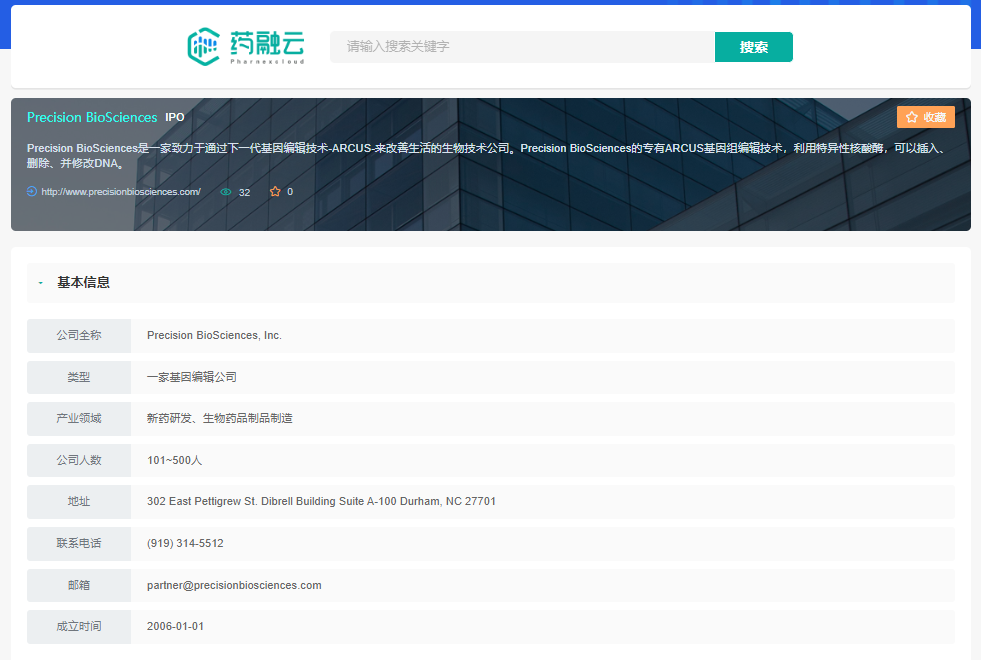This screenshot has width=981, height=660.
Task: Click the company description paragraph in the banner
Action: tap(480, 155)
